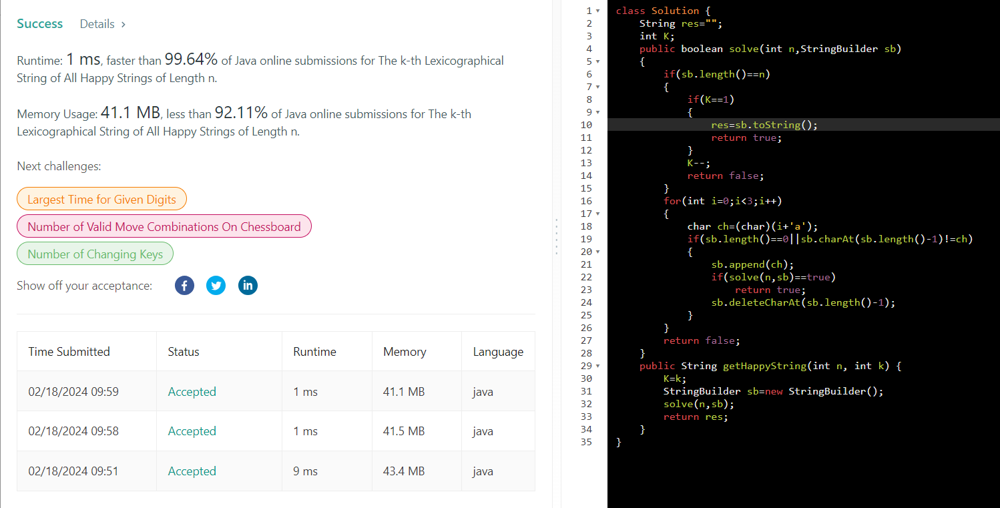Share acceptance on LinkedIn icon
Viewport: 1000px width, 508px height.
[247, 285]
